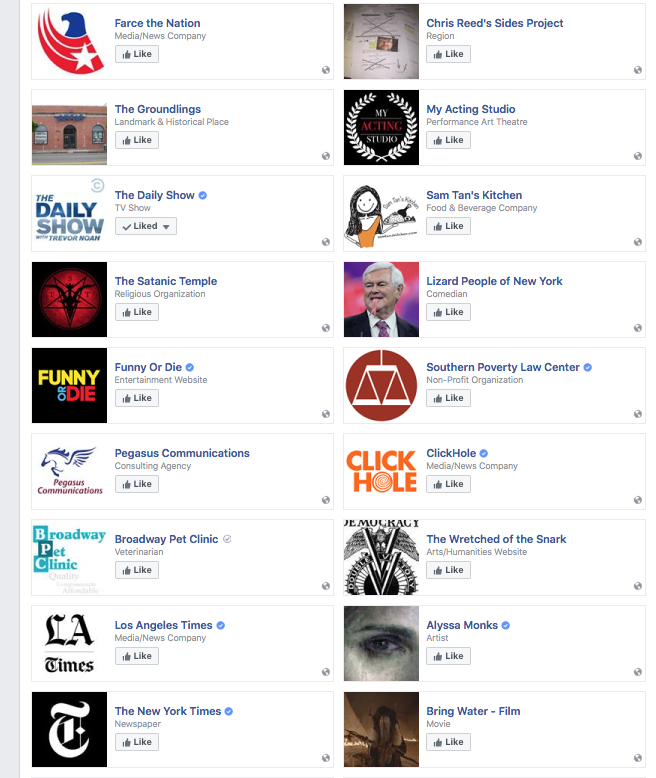This screenshot has height=778, width=656.
Task: Click the globe privacy icon on Farce the Nation
Action: tap(326, 70)
